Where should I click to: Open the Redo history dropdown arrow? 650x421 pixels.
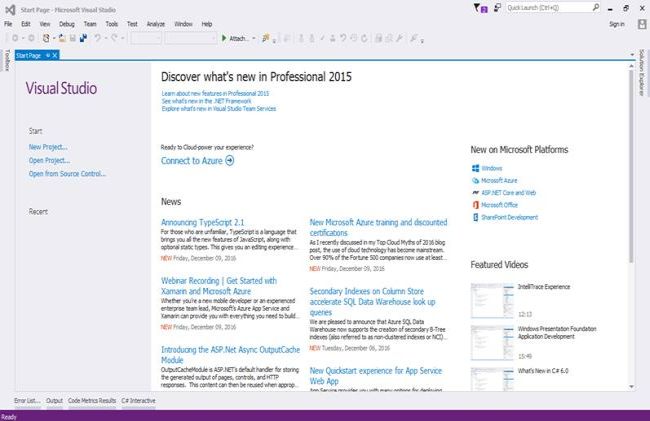pyautogui.click(x=122, y=38)
